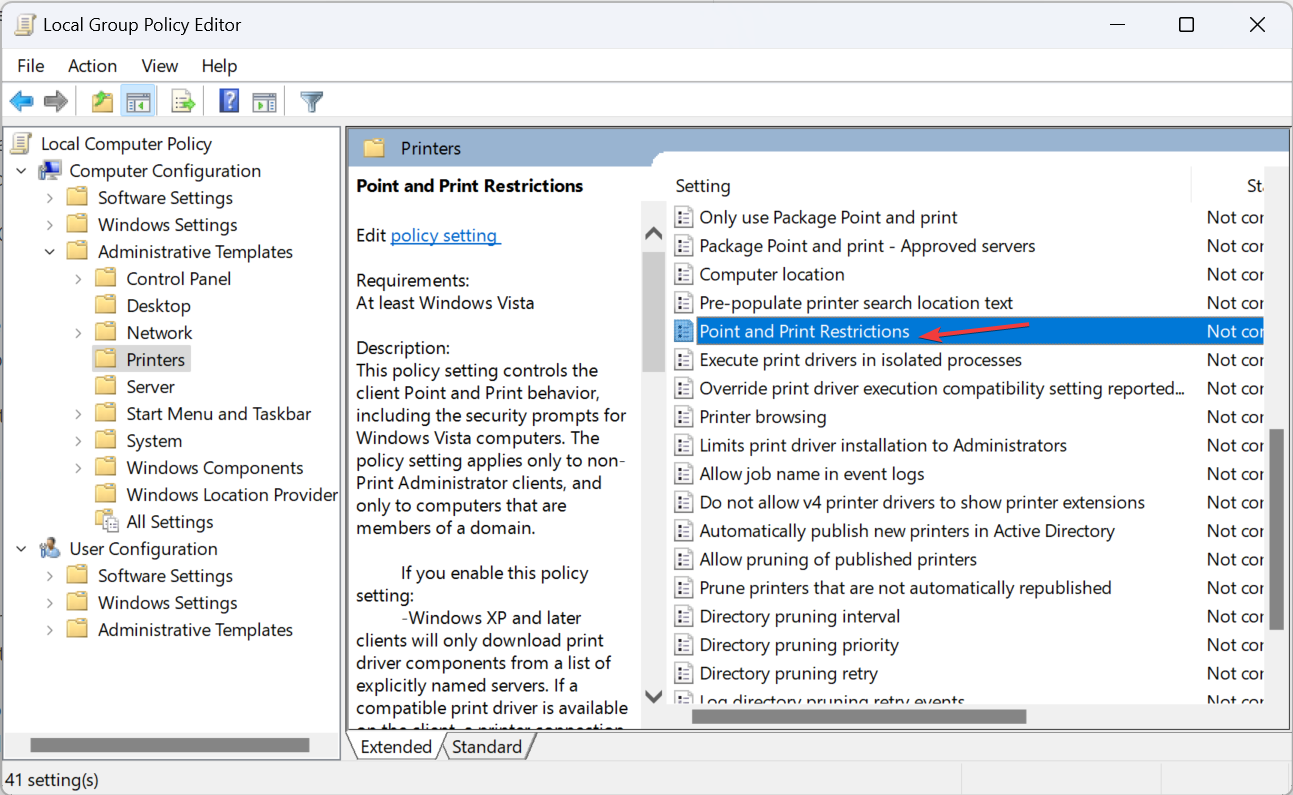Switch to the Extended tab

coord(396,747)
